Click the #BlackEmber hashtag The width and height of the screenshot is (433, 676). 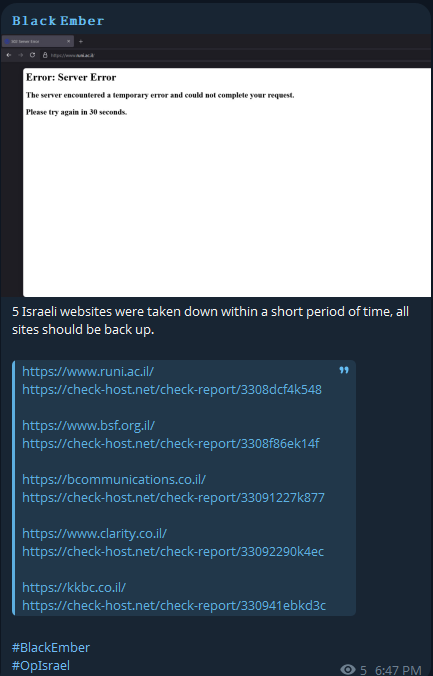[x=51, y=647]
